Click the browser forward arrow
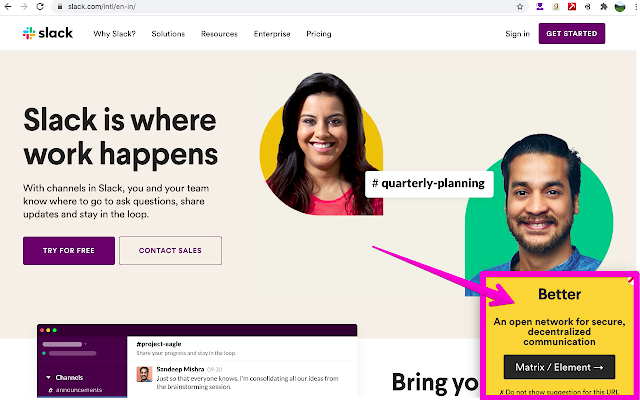 tap(24, 7)
